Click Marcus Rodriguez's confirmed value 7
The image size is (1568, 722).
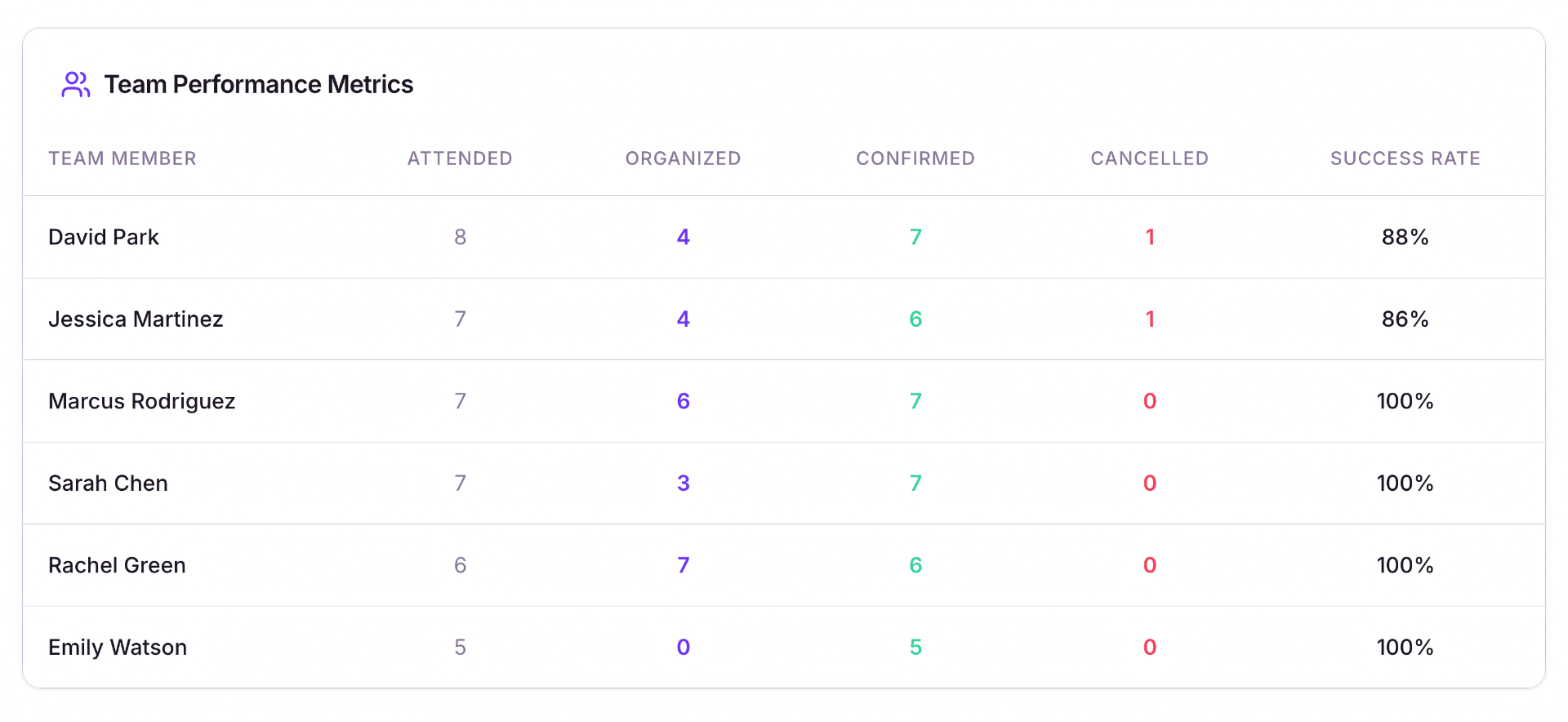pyautogui.click(x=915, y=401)
